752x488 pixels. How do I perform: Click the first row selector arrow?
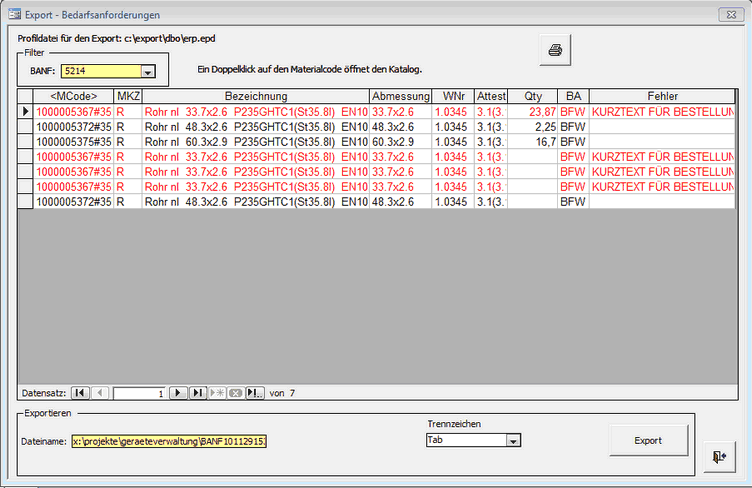coord(25,112)
